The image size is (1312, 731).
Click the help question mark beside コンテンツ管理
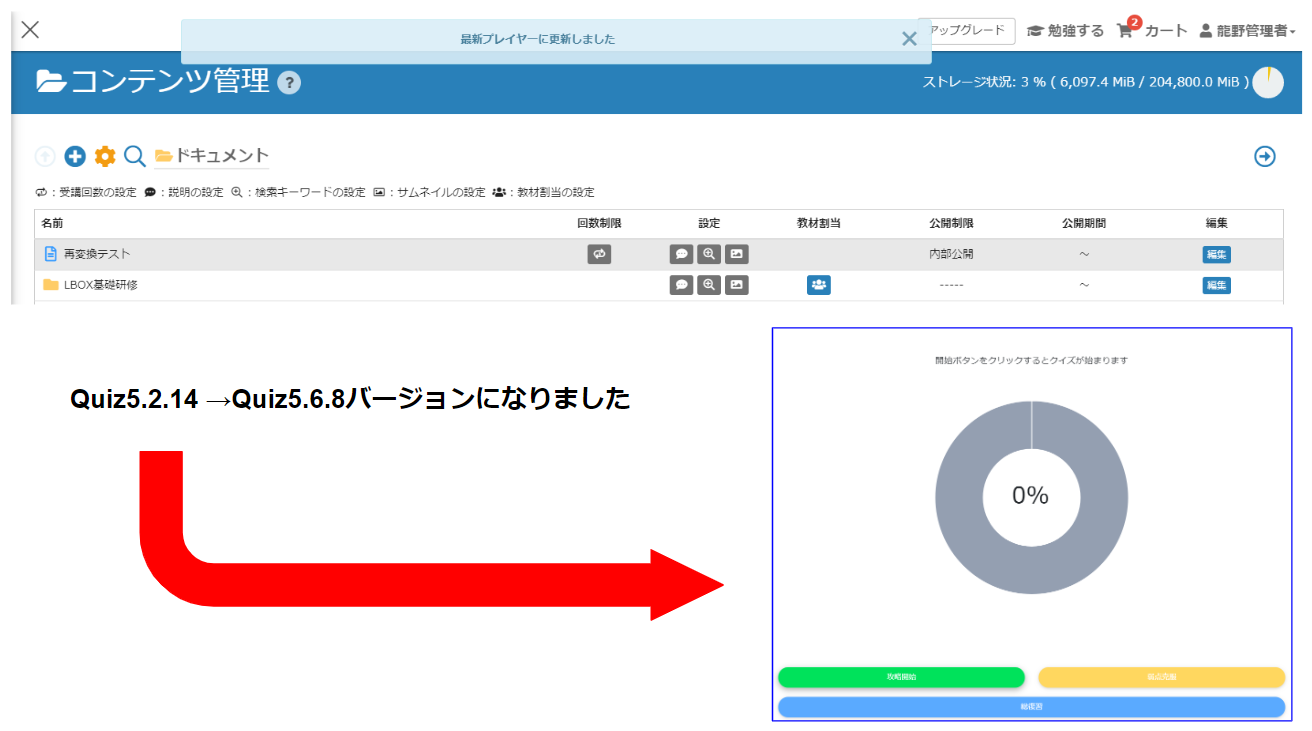289,83
